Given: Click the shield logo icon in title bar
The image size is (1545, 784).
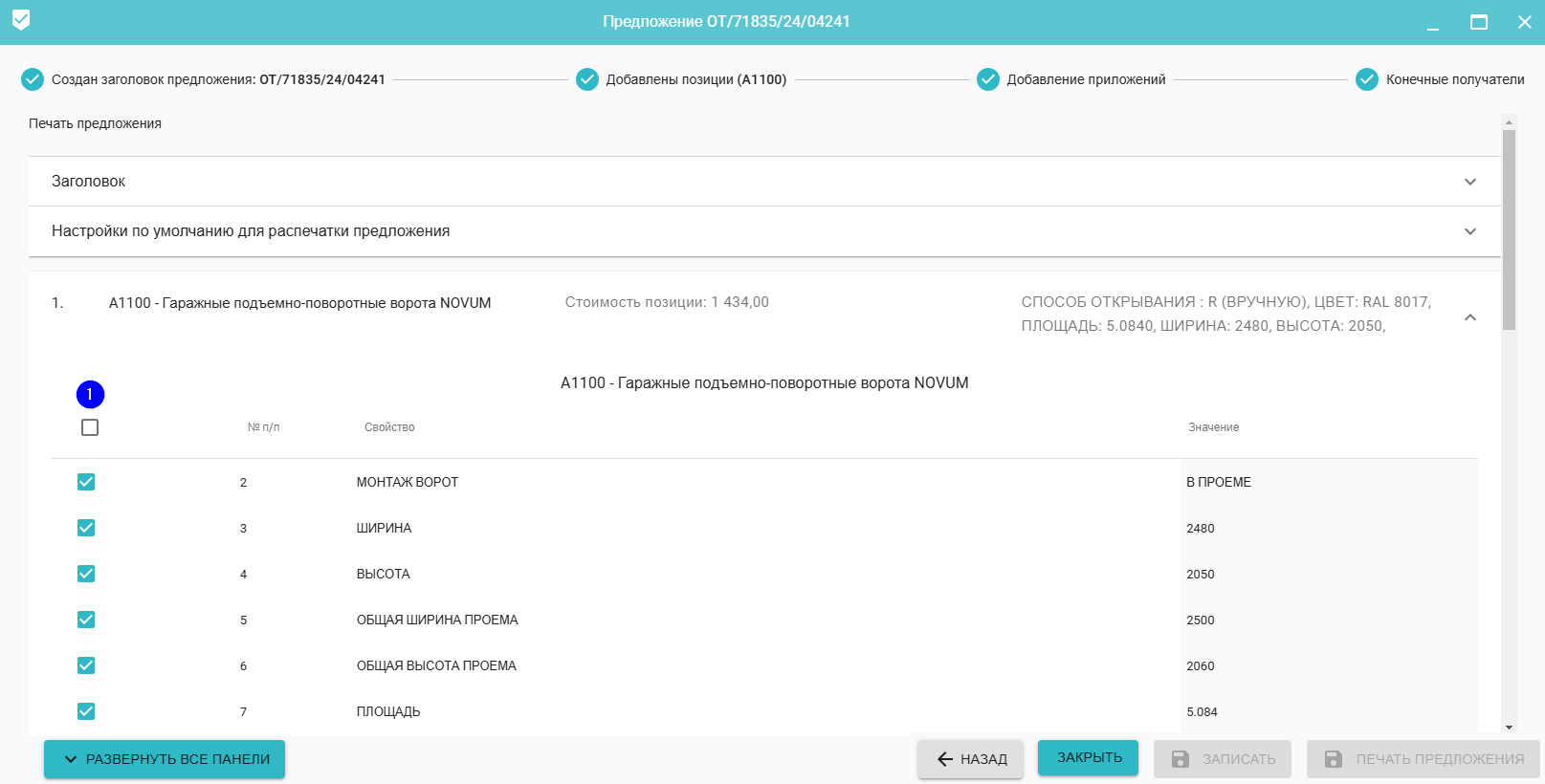Looking at the screenshot, I should 21,20.
